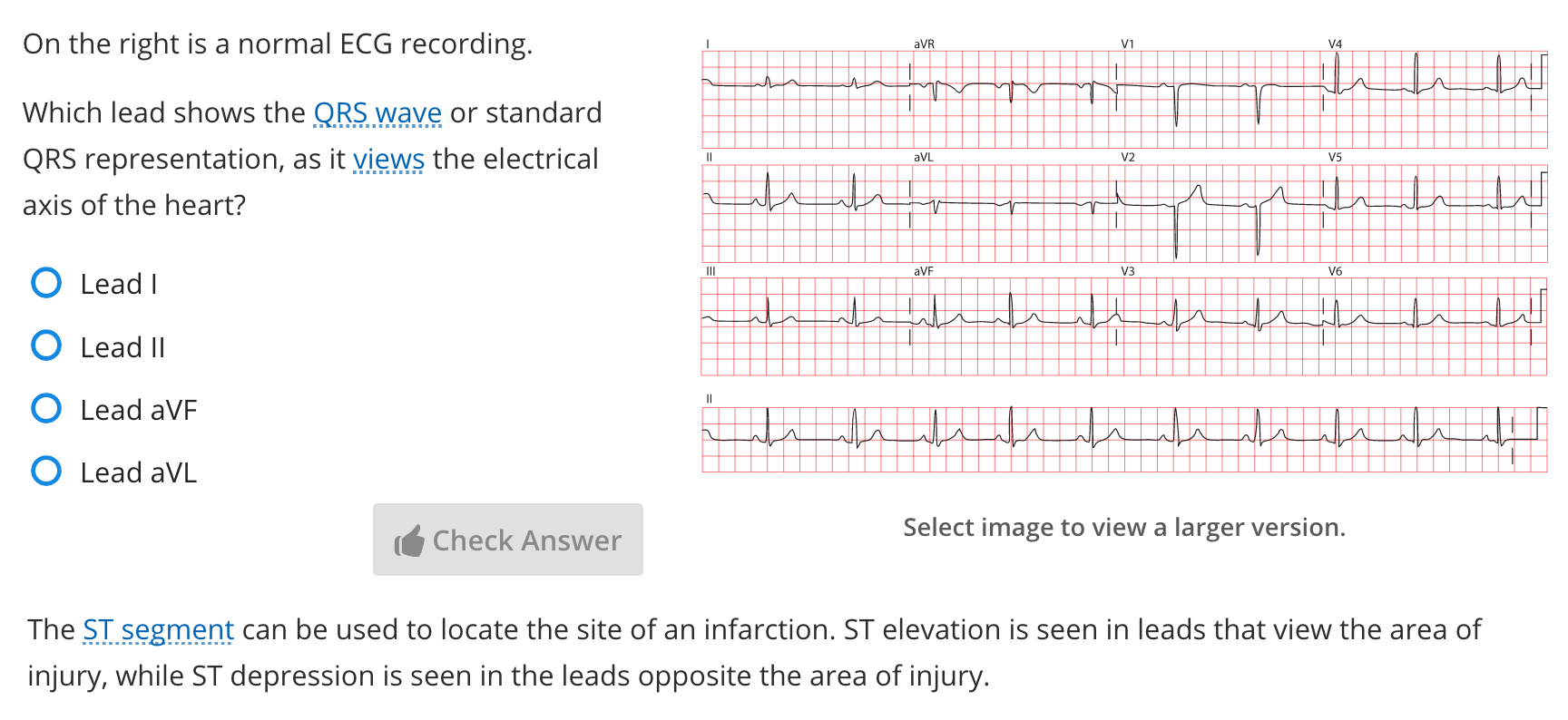
Task: Click the Select image caption text
Action: coord(1123,527)
